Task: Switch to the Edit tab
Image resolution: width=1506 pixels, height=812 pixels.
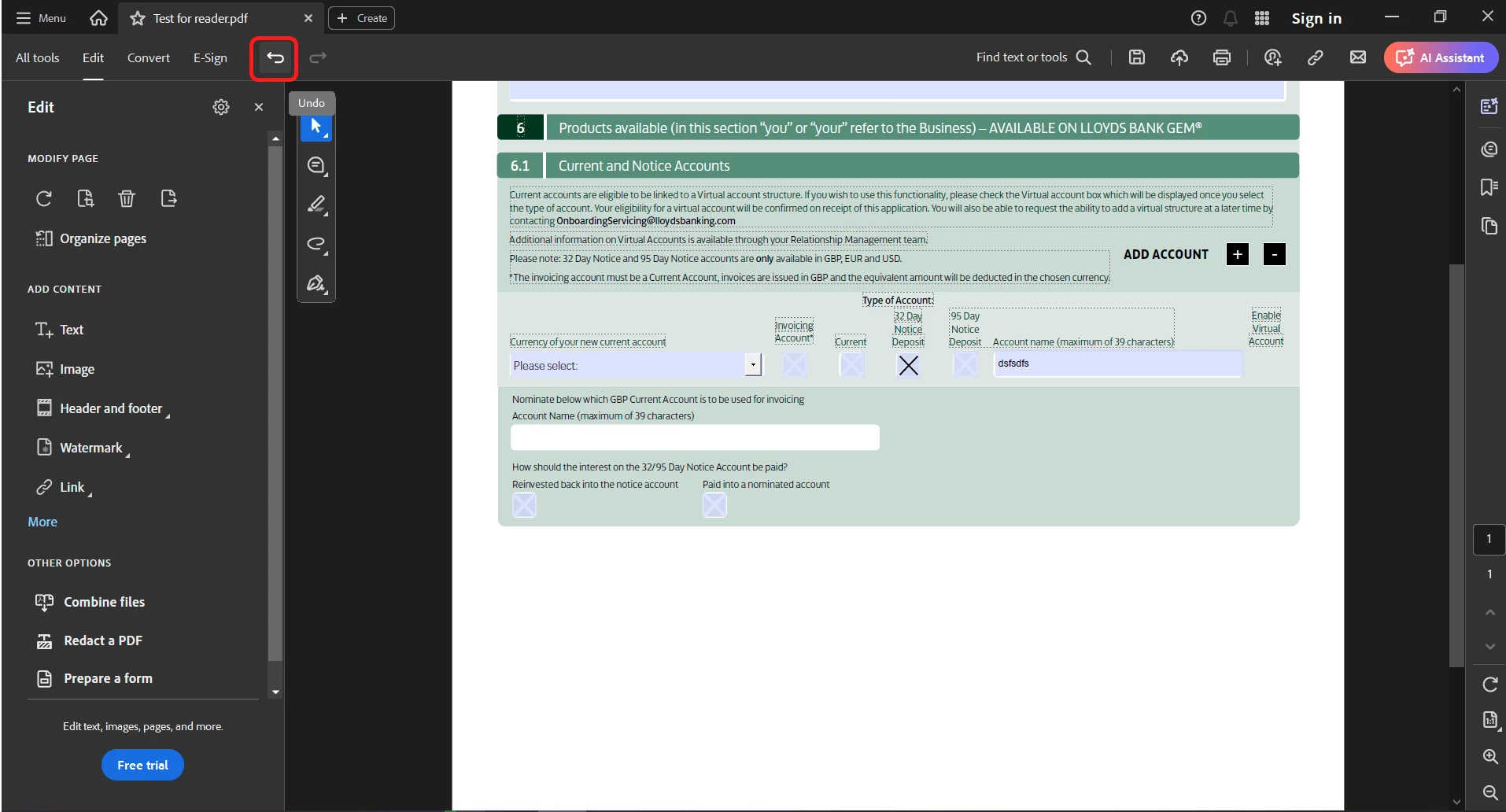Action: click(93, 57)
